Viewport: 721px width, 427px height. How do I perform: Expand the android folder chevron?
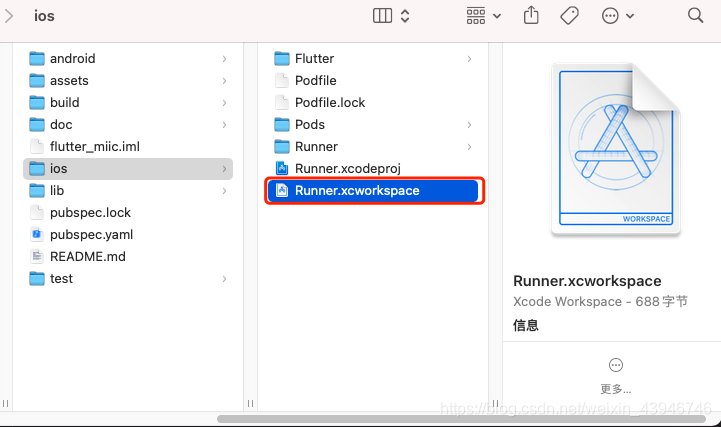224,59
